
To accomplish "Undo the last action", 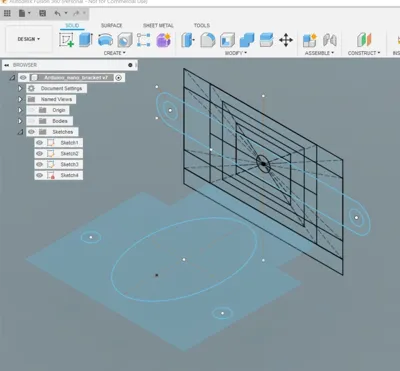I will pos(57,13).
